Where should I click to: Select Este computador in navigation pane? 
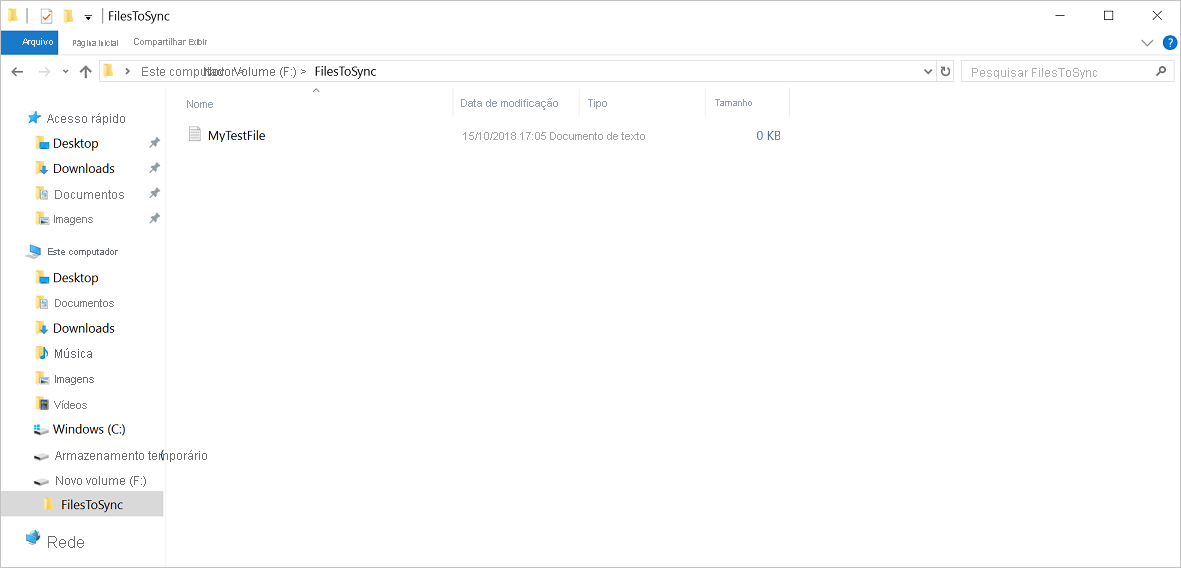pyautogui.click(x=82, y=252)
